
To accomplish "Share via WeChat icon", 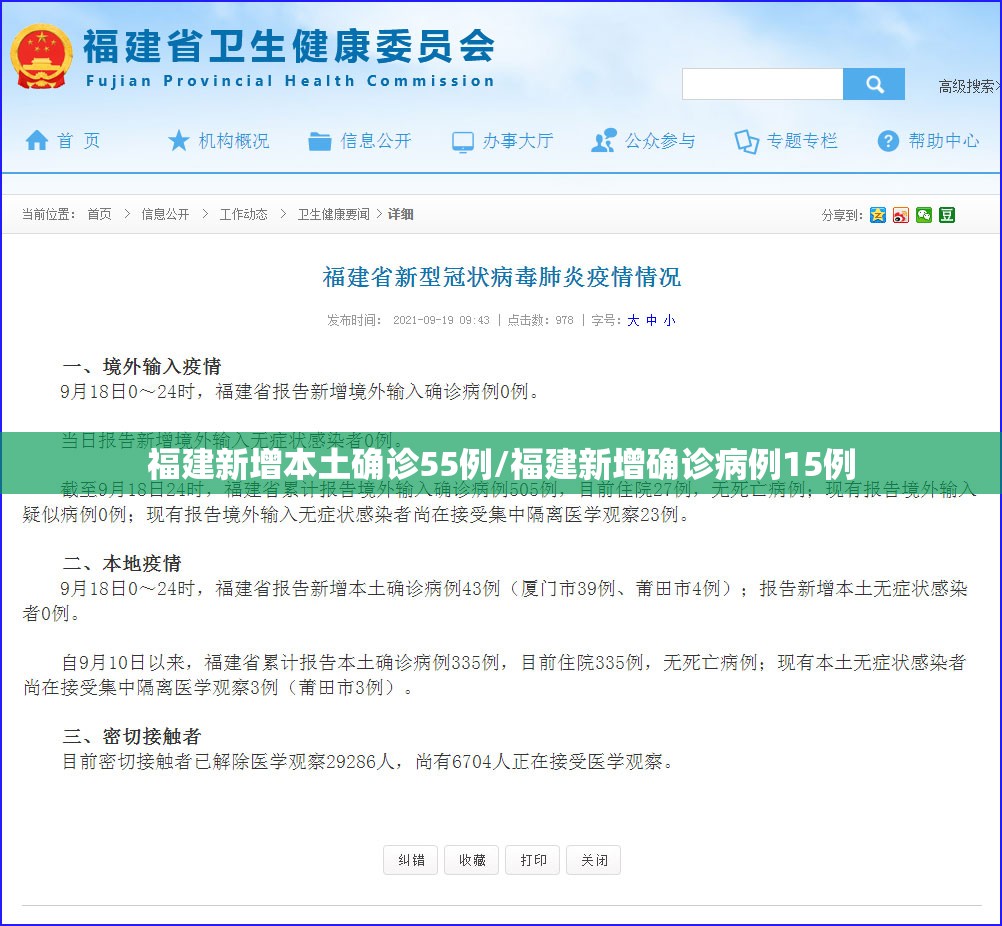I will (924, 215).
